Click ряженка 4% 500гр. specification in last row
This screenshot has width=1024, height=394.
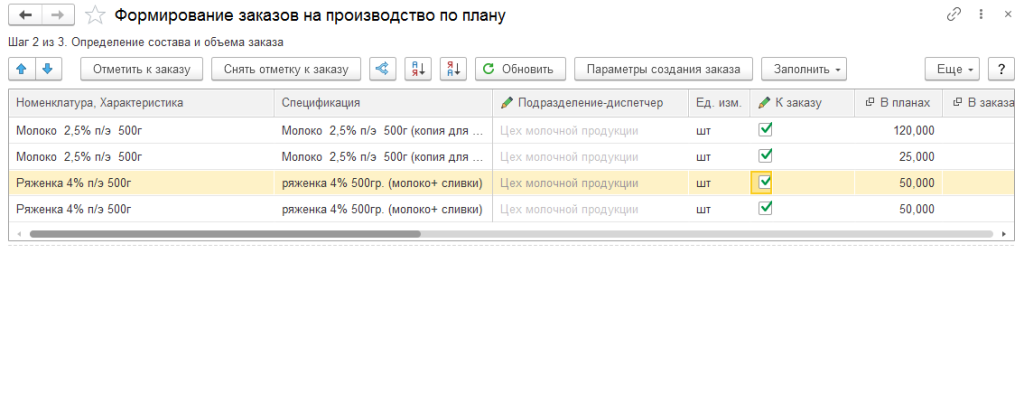click(x=383, y=209)
